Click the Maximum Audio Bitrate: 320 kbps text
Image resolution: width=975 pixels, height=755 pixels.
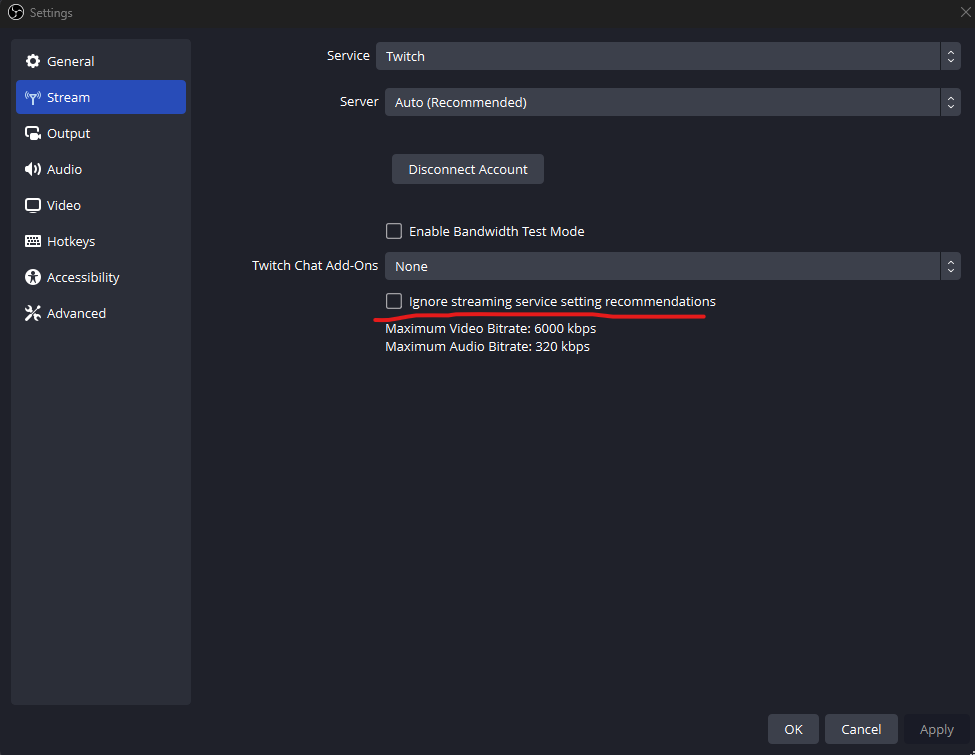pos(488,346)
